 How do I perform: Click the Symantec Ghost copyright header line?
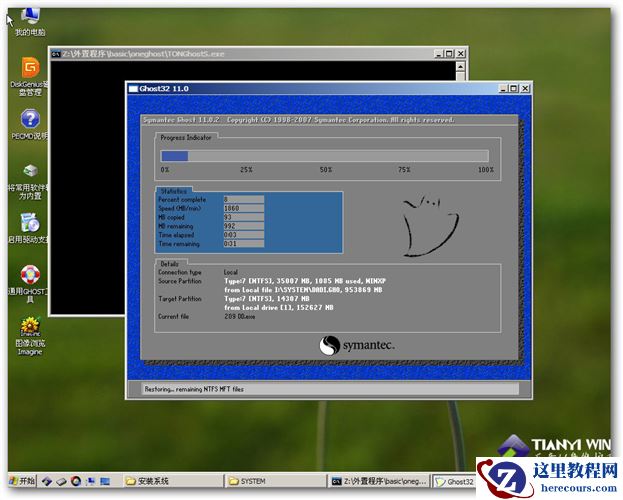299,120
